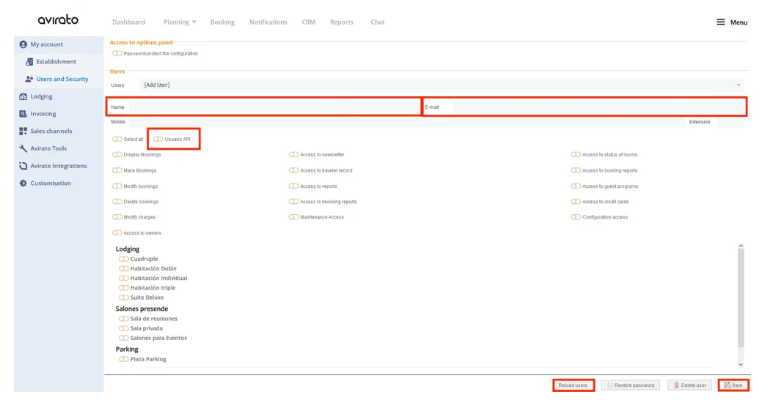Viewport: 774px width, 407px height.
Task: Click the Sales channels grid icon
Action: [23, 130]
